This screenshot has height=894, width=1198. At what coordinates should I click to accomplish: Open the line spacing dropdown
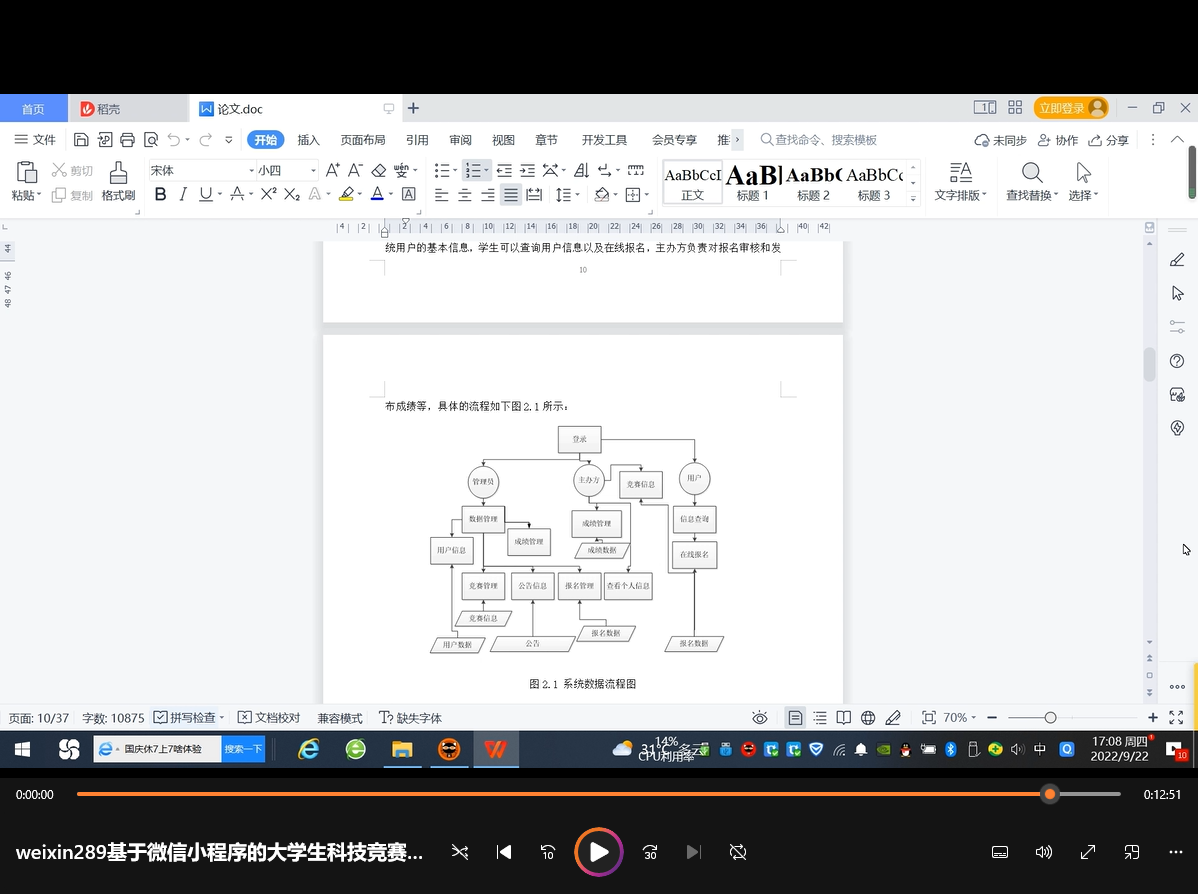point(578,195)
